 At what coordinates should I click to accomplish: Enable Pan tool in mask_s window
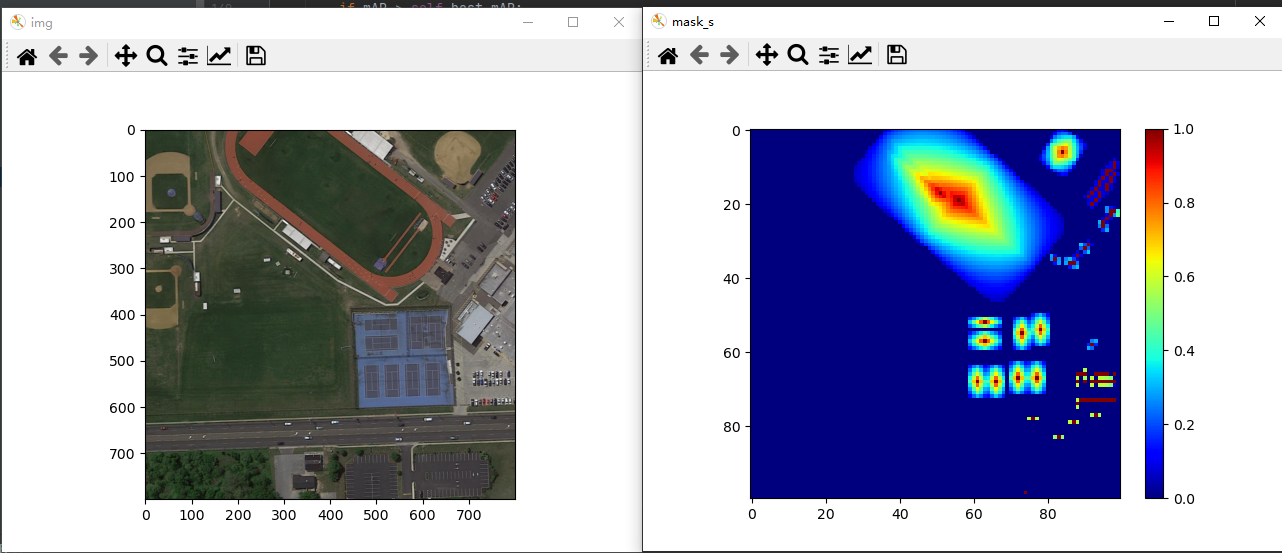tap(766, 55)
